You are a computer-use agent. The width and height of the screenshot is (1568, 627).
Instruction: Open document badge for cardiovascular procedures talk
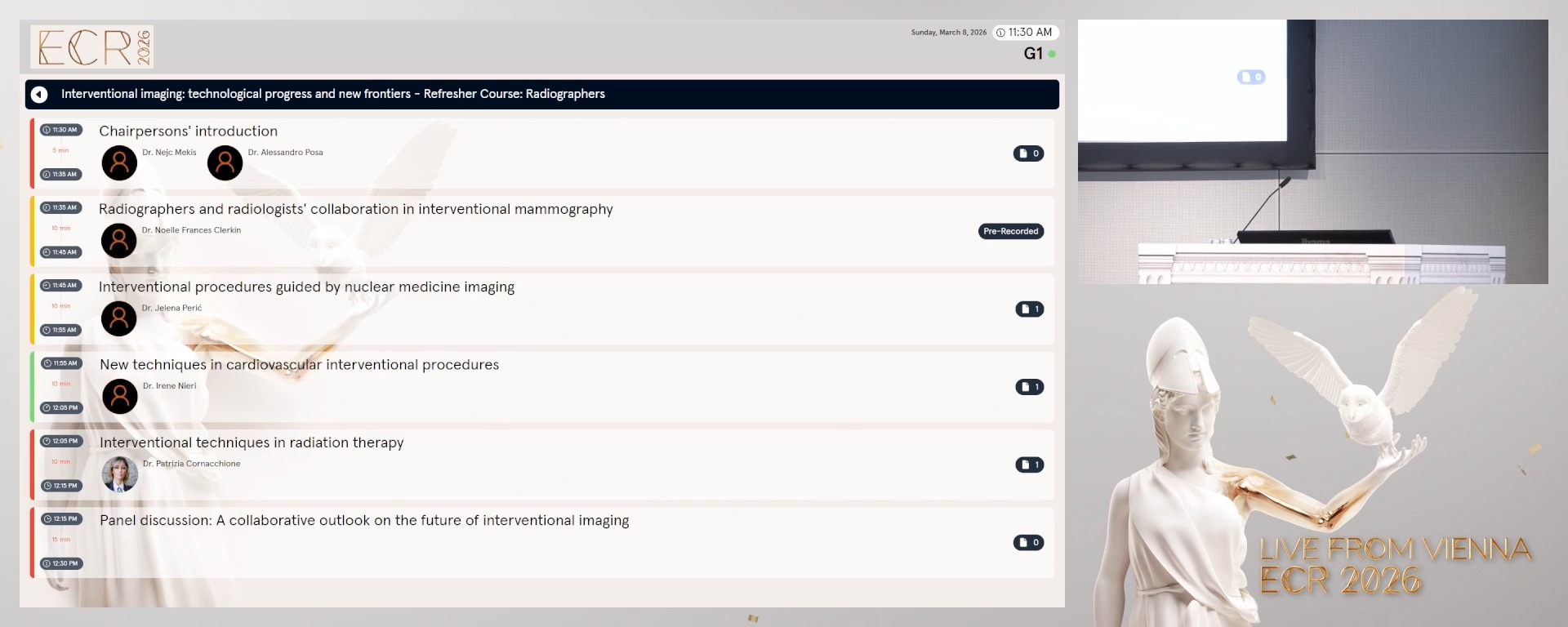[1029, 387]
